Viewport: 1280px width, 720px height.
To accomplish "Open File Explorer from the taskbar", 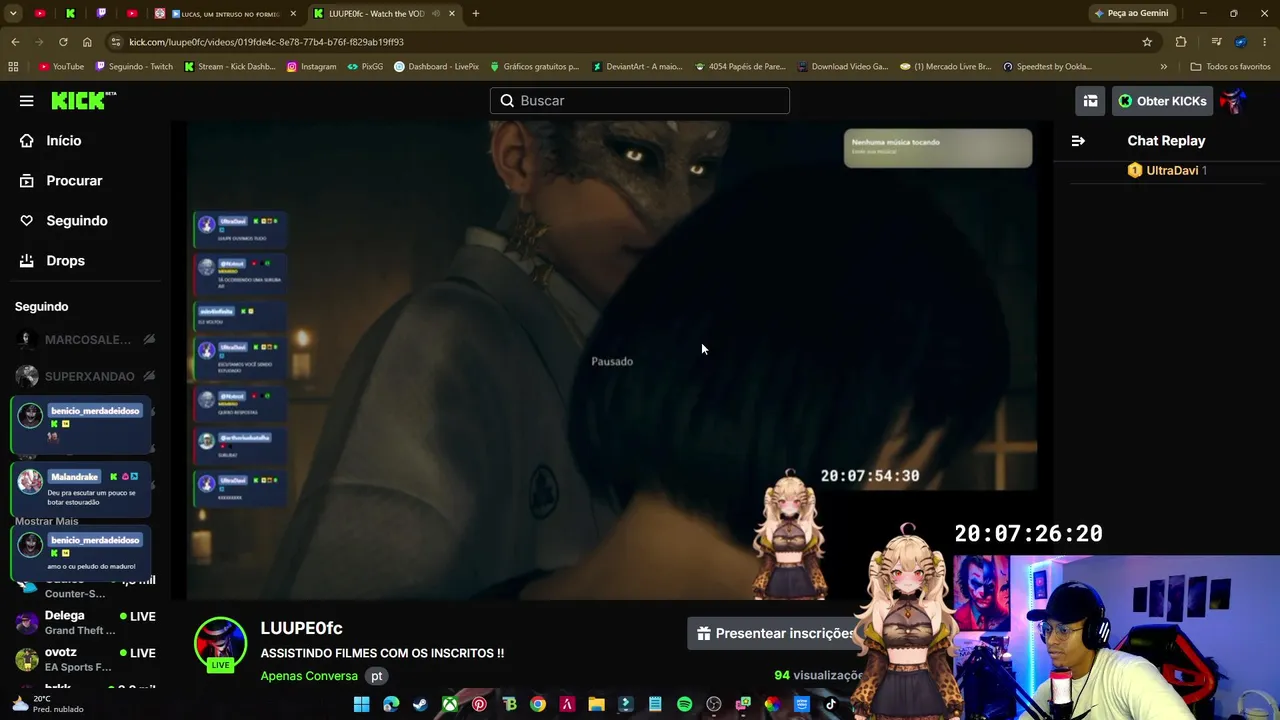I will (596, 704).
